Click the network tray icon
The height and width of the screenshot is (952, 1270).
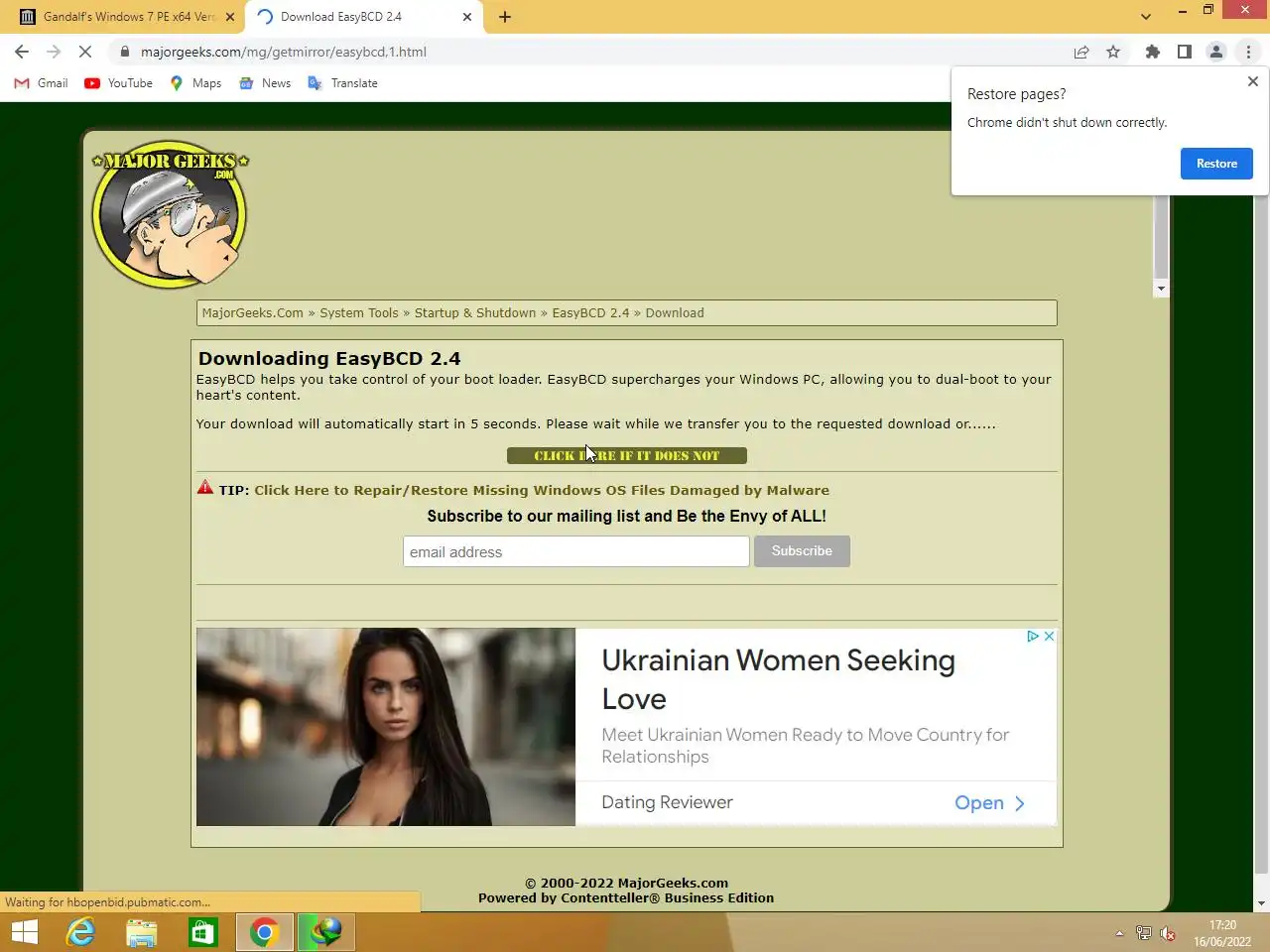click(1143, 933)
